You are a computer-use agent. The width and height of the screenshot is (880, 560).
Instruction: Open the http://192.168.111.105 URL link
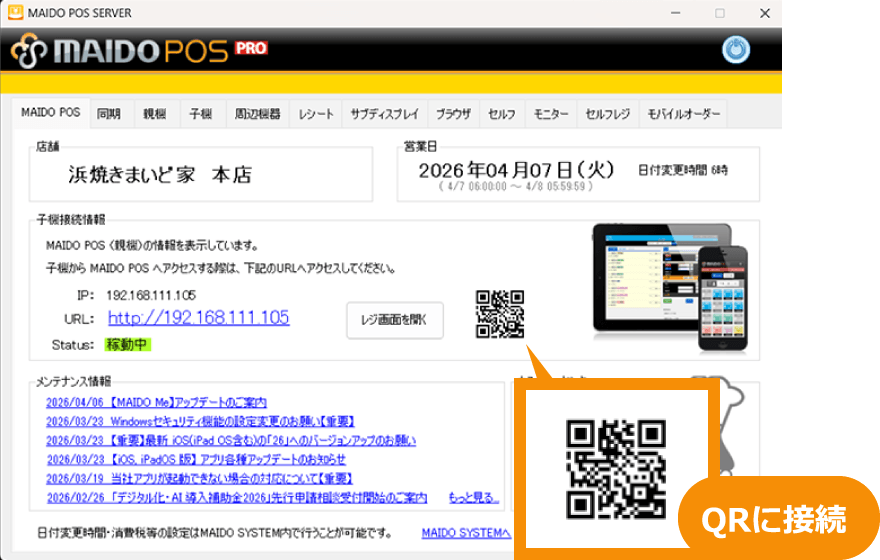point(199,318)
